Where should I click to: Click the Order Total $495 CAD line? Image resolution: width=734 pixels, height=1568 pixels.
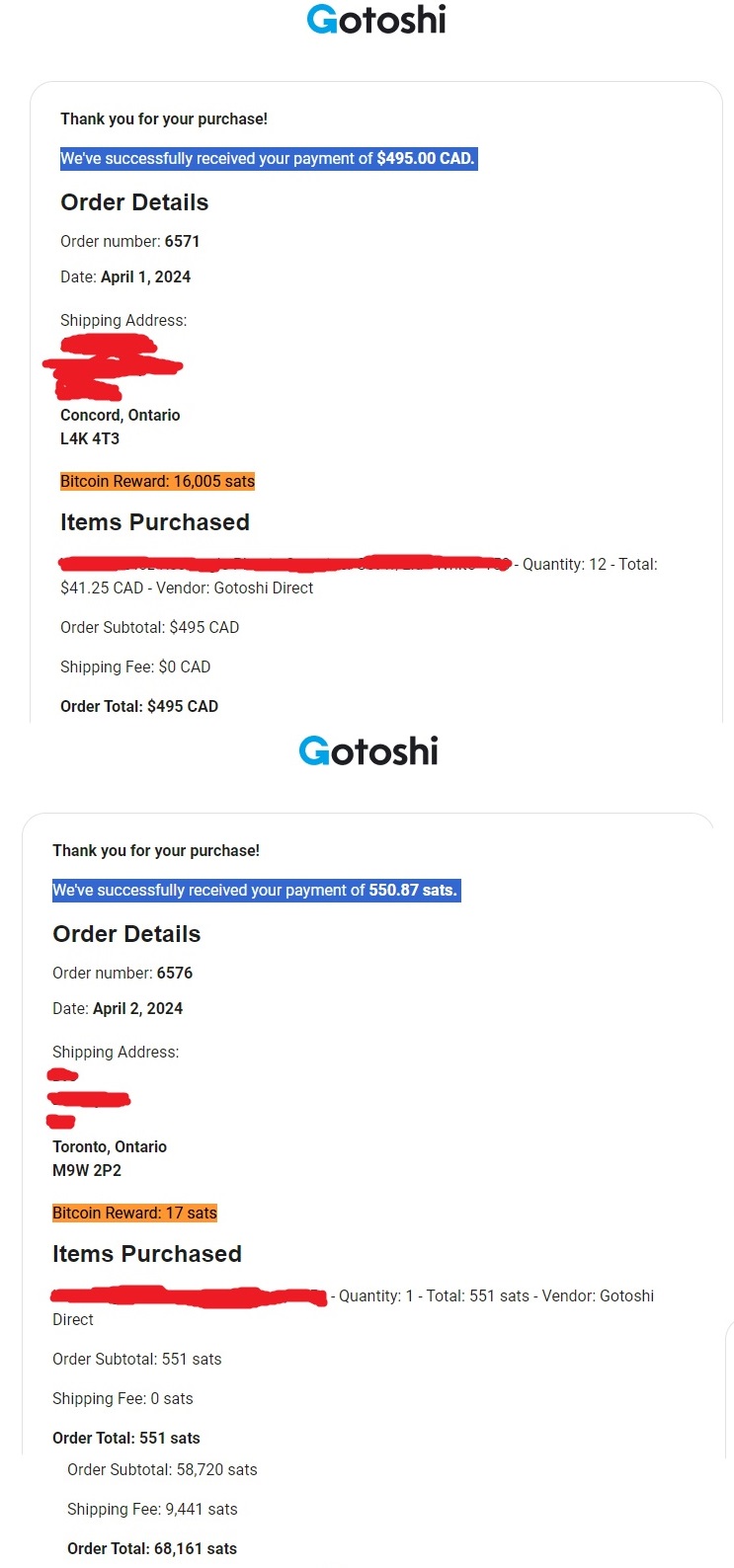139,706
